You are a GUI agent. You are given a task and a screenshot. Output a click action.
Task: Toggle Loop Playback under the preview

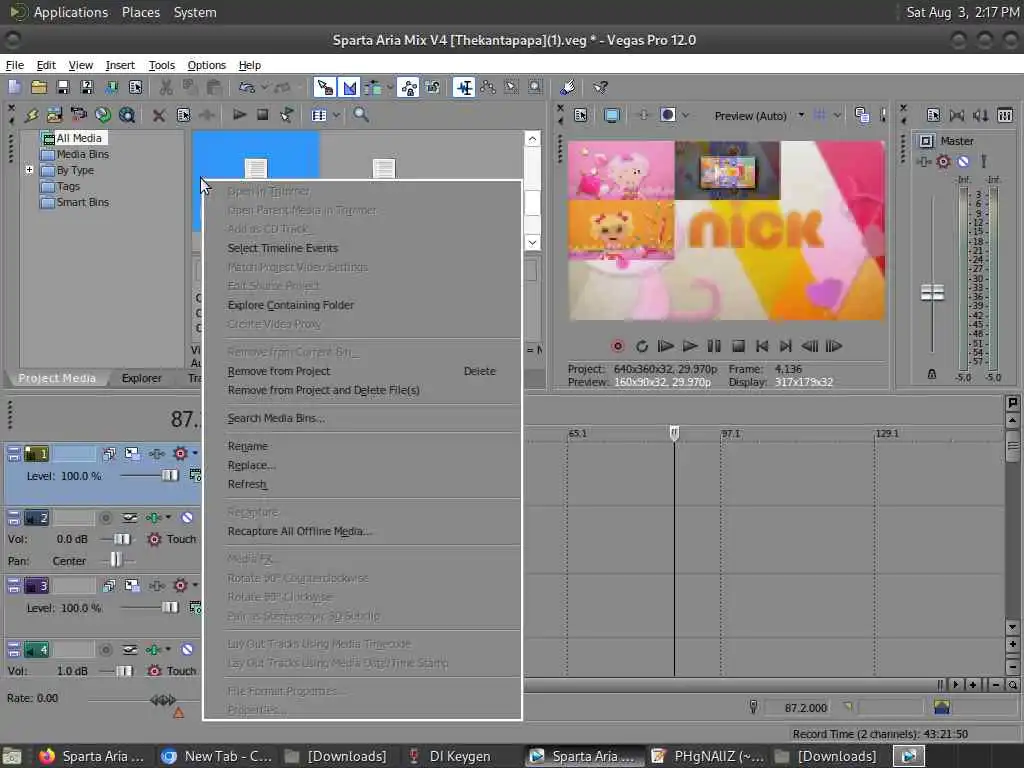click(642, 346)
